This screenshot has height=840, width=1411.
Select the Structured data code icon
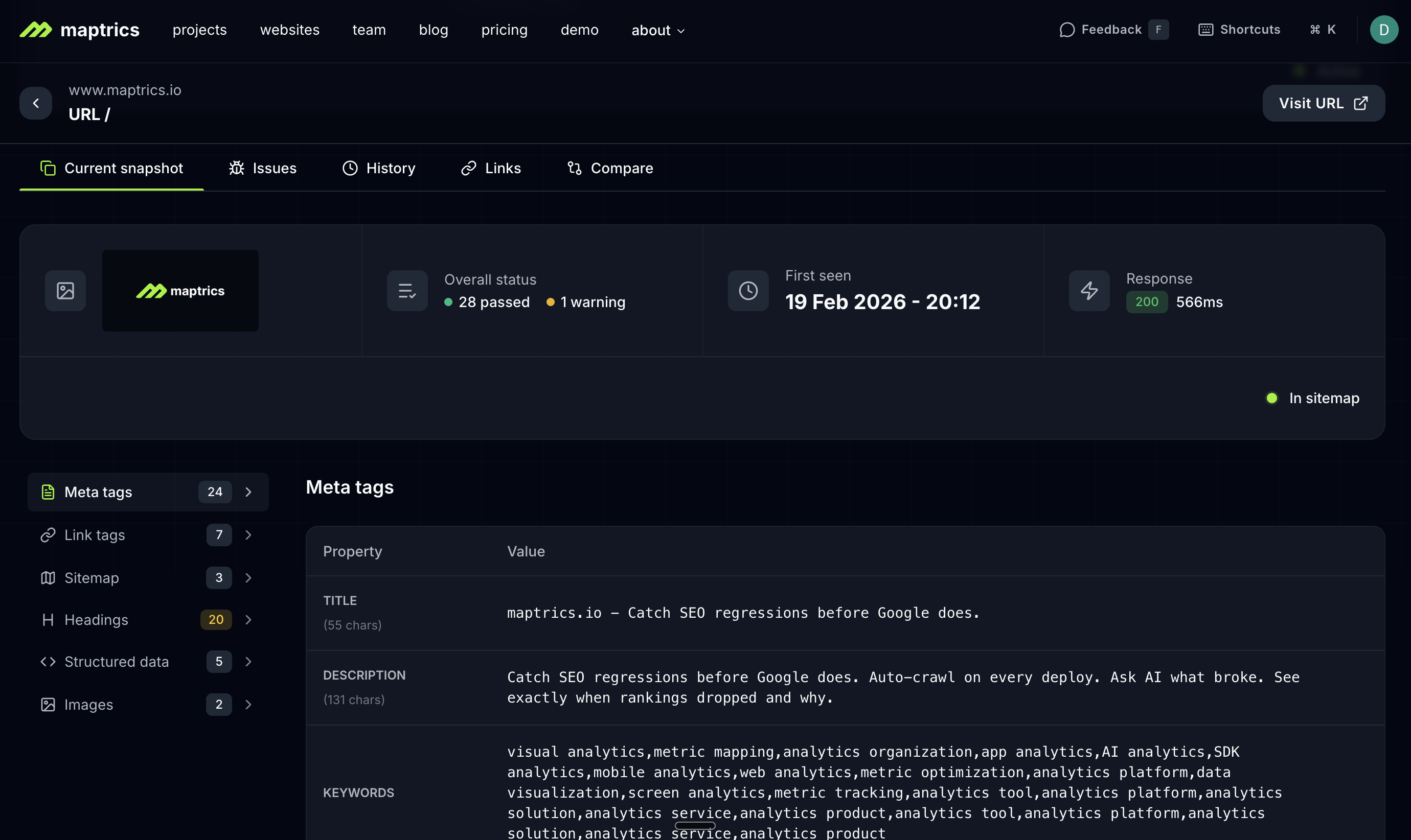click(48, 661)
